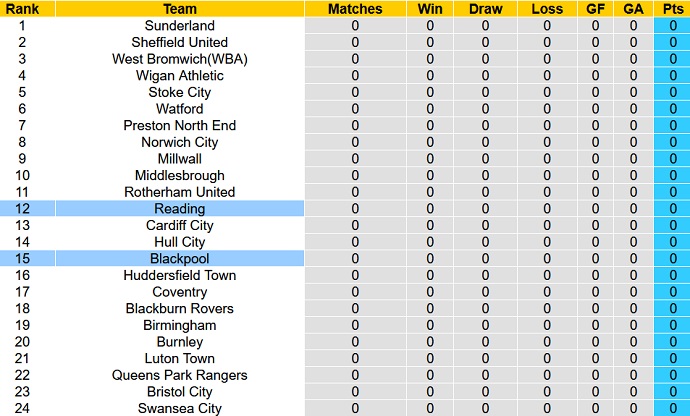Sort by the GF column header

point(596,9)
